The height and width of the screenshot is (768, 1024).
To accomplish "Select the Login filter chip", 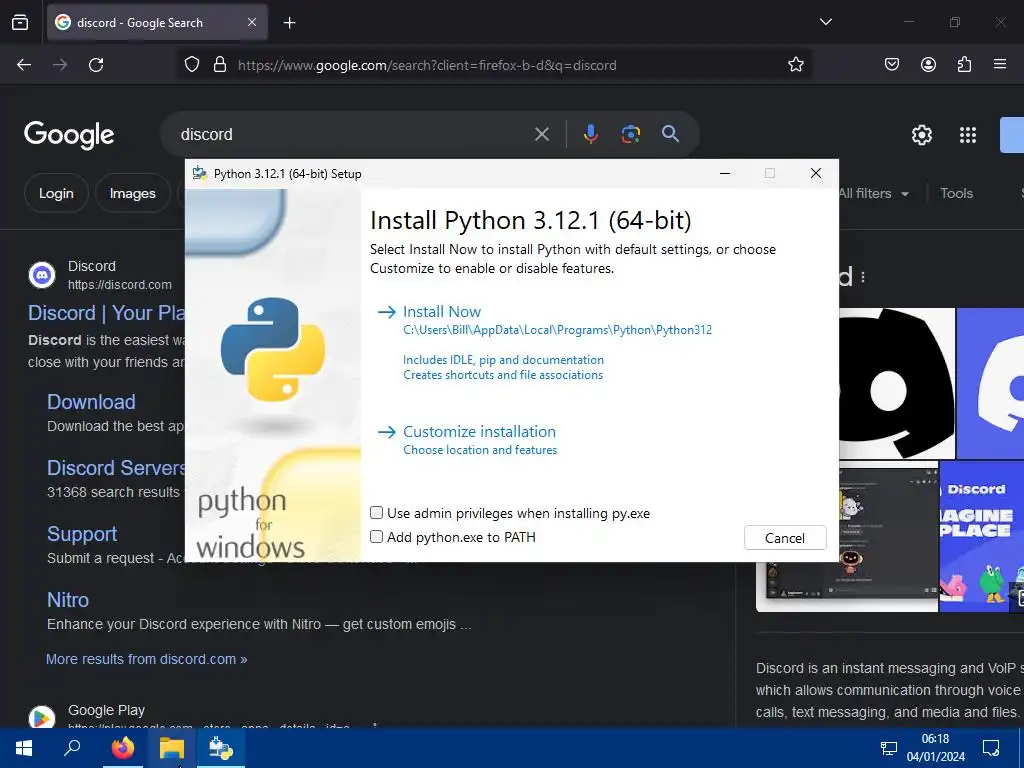I will (56, 193).
